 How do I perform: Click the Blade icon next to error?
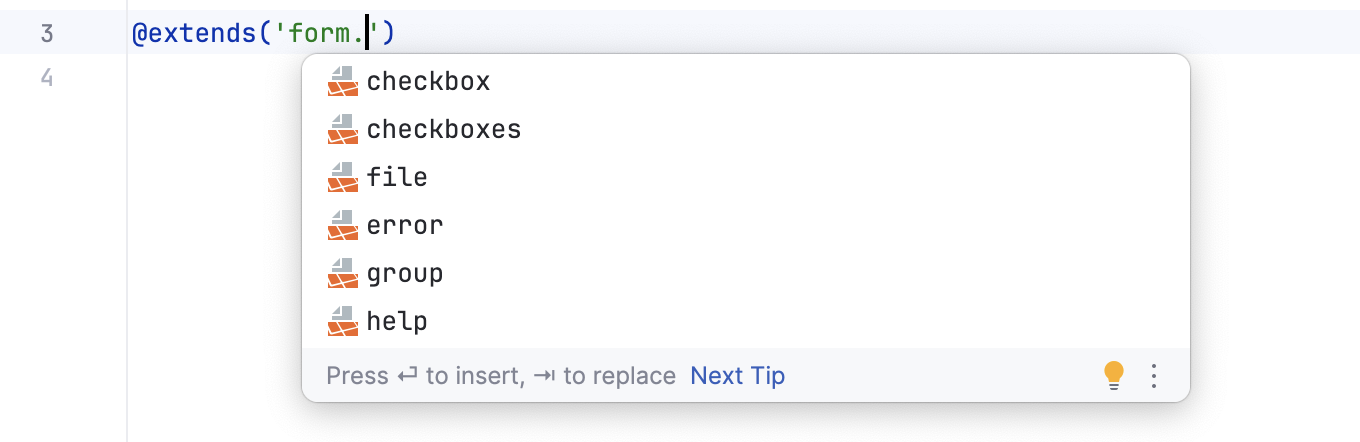click(342, 225)
